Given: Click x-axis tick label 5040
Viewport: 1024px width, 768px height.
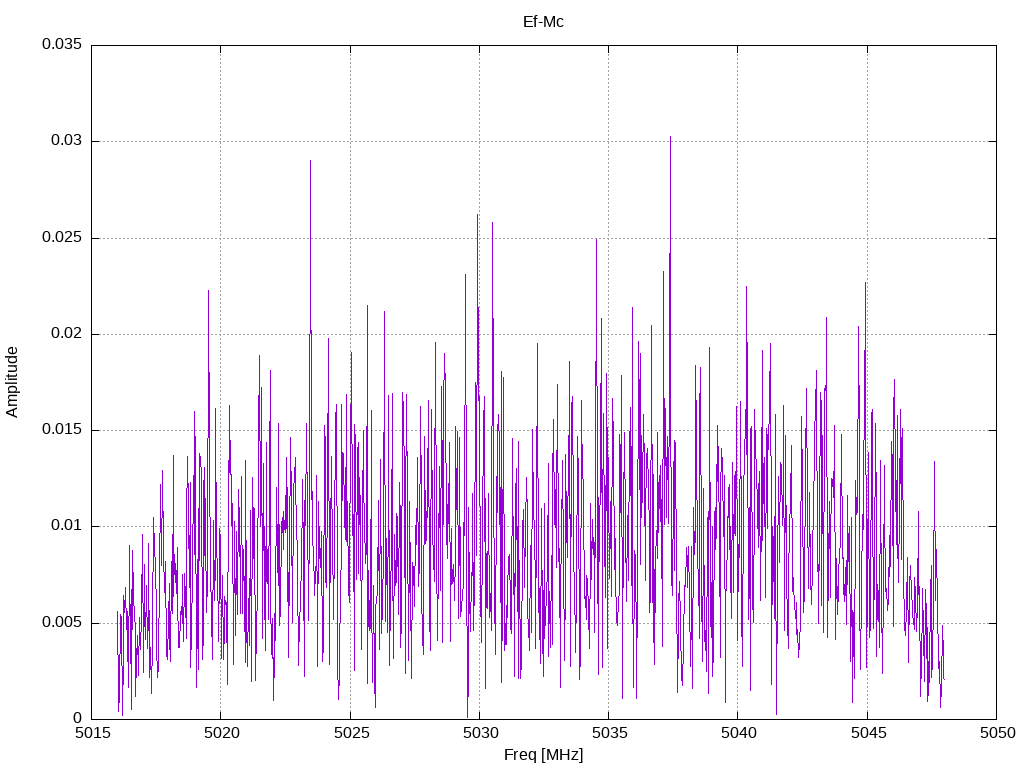Looking at the screenshot, I should 739,733.
